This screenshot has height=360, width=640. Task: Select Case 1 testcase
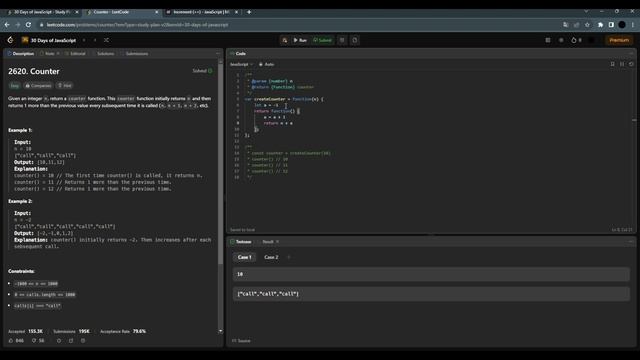pos(244,257)
